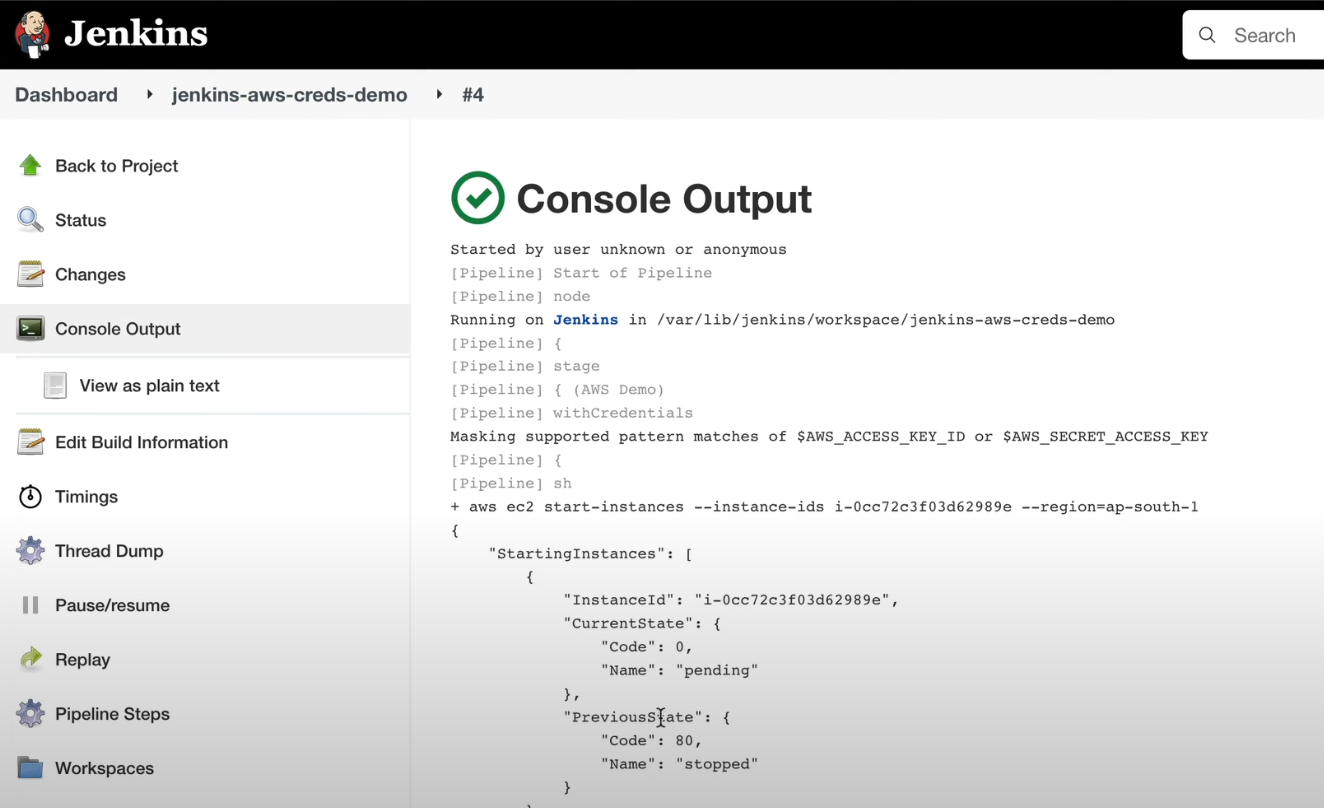
Task: Open the Status page
Action: [x=81, y=220]
